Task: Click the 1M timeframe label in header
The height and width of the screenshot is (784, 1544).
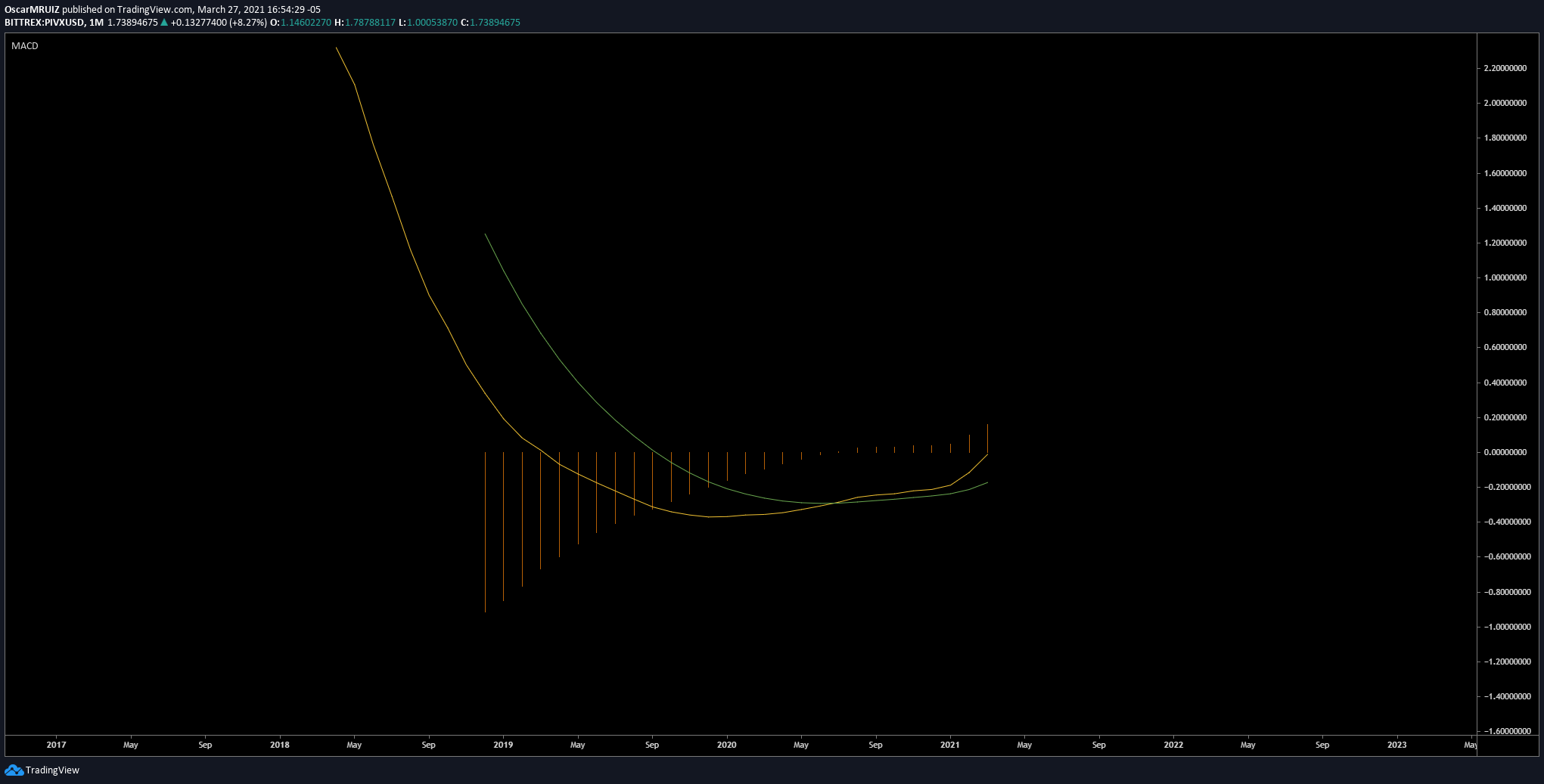Action: [x=96, y=23]
